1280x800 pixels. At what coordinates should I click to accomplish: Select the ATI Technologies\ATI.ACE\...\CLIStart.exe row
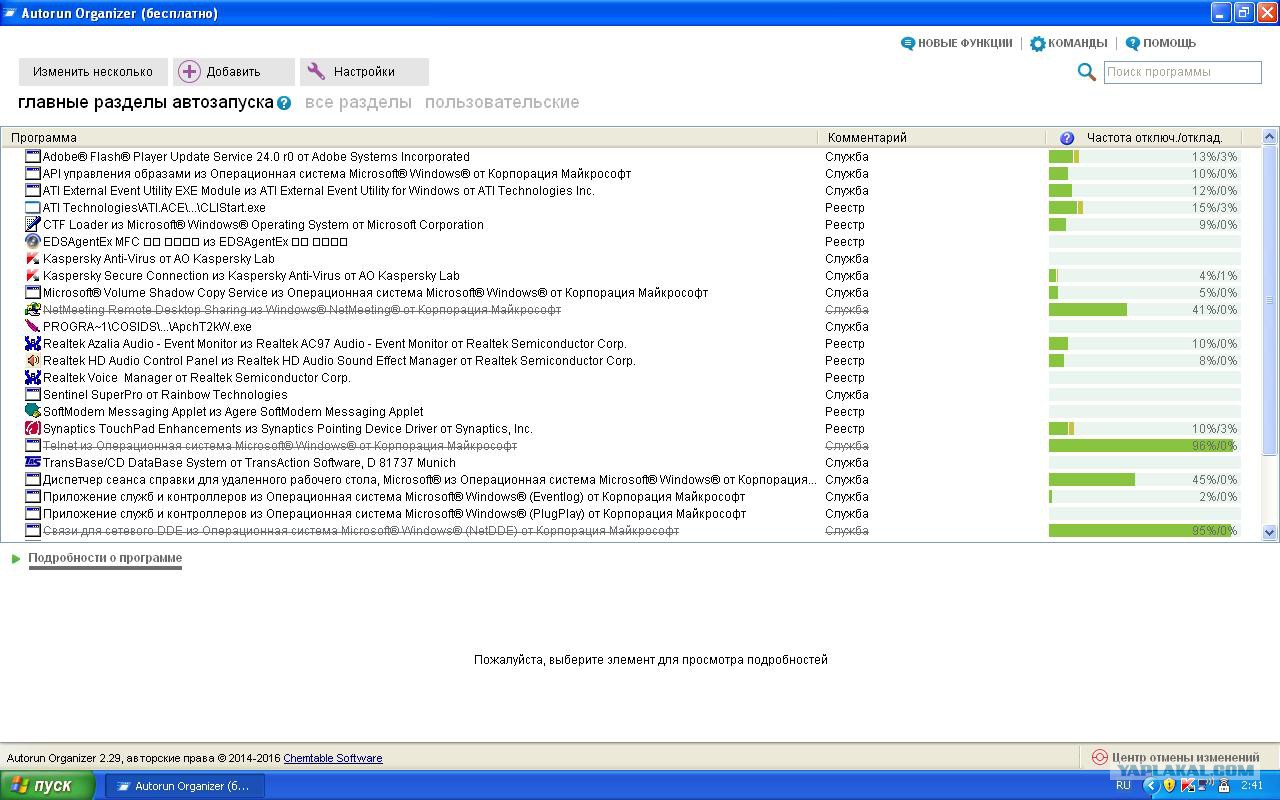pyautogui.click(x=632, y=208)
